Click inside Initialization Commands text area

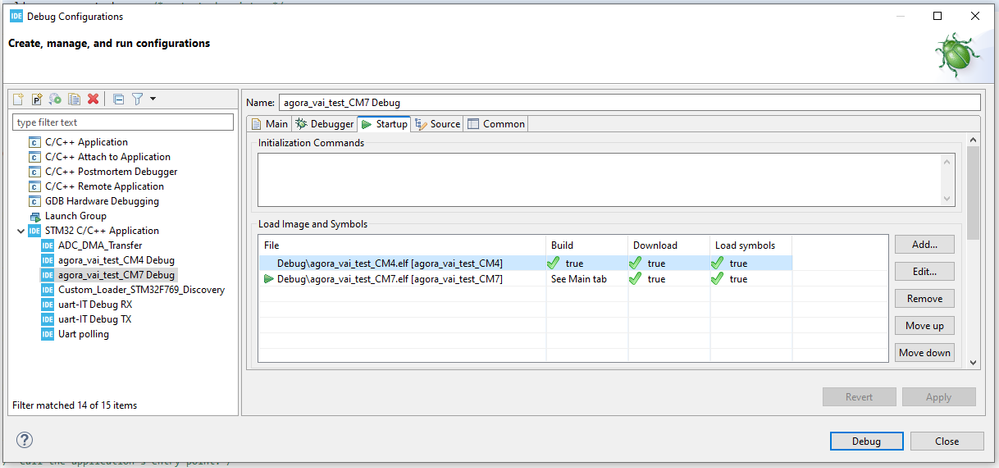click(x=599, y=179)
